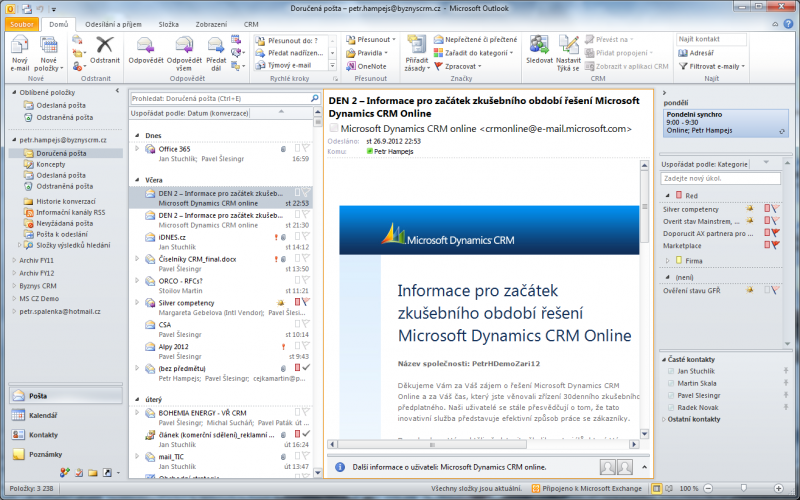Open the Filtrovat e-maily dropdown
The image size is (800, 500).
(x=712, y=66)
